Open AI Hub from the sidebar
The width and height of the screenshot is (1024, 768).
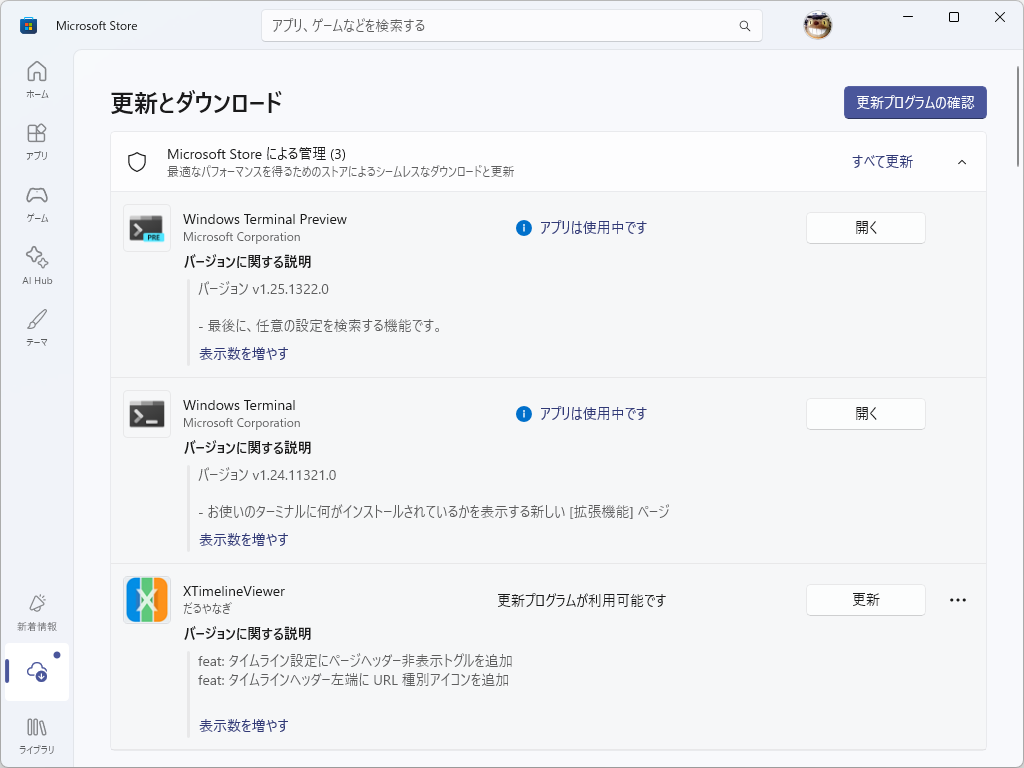coord(37,266)
